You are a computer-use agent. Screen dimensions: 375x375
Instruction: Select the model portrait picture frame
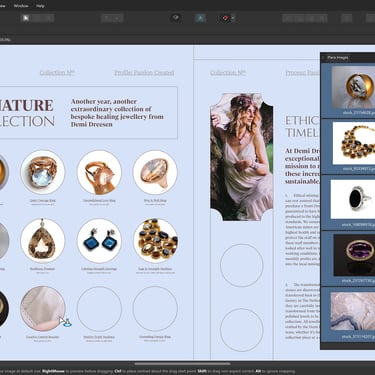click(242, 157)
